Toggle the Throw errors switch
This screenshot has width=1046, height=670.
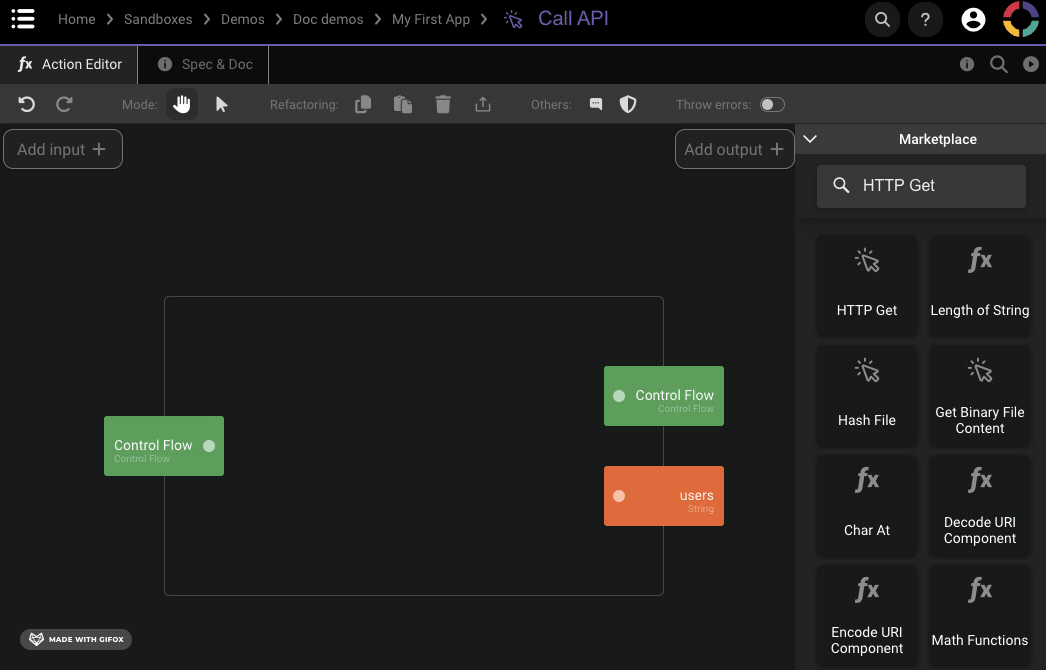tap(772, 104)
